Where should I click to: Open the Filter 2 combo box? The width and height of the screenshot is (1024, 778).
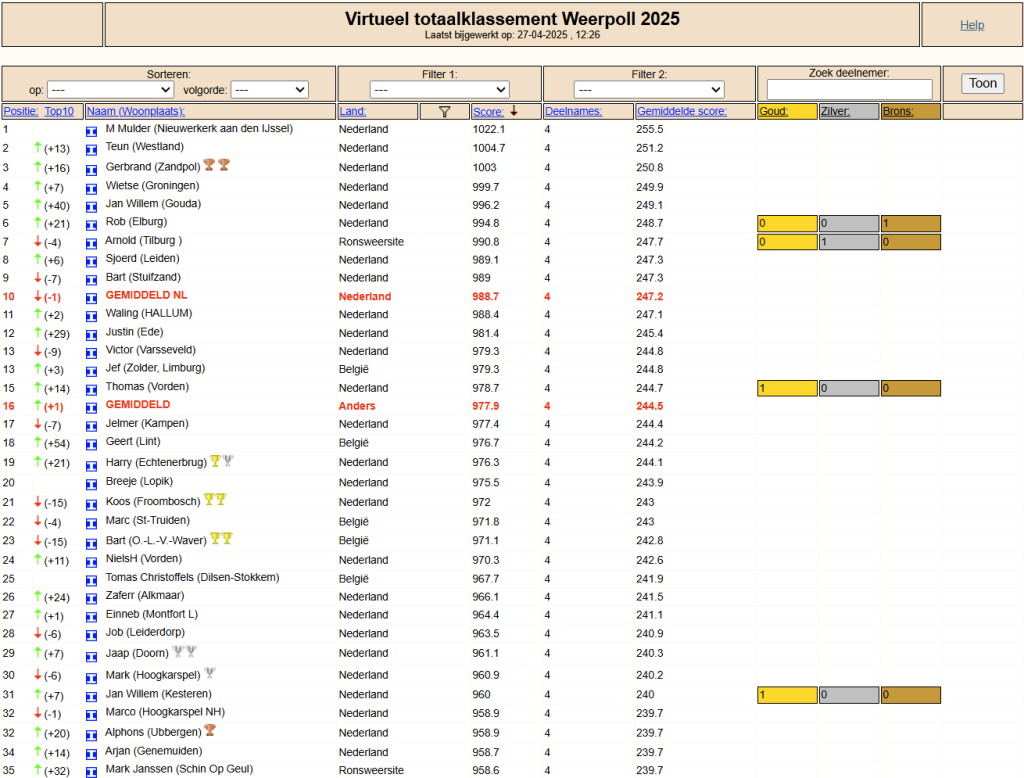(x=649, y=89)
